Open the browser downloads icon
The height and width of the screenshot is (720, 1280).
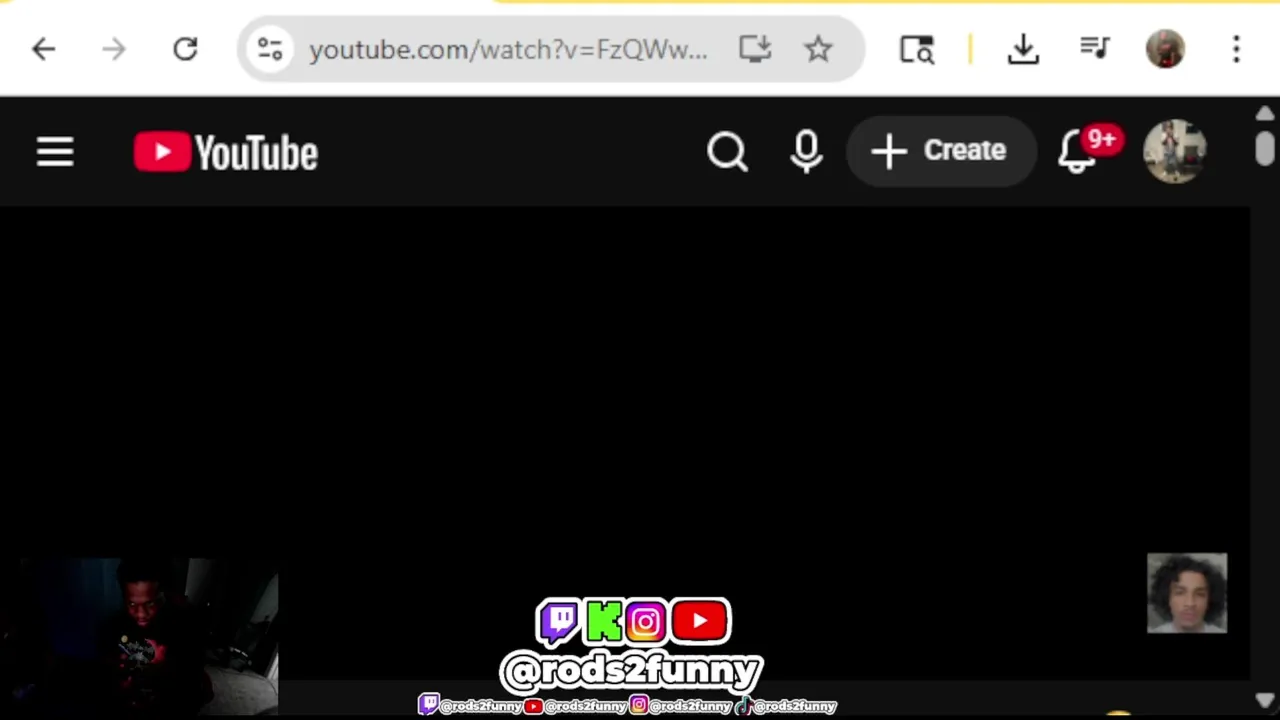1023,49
